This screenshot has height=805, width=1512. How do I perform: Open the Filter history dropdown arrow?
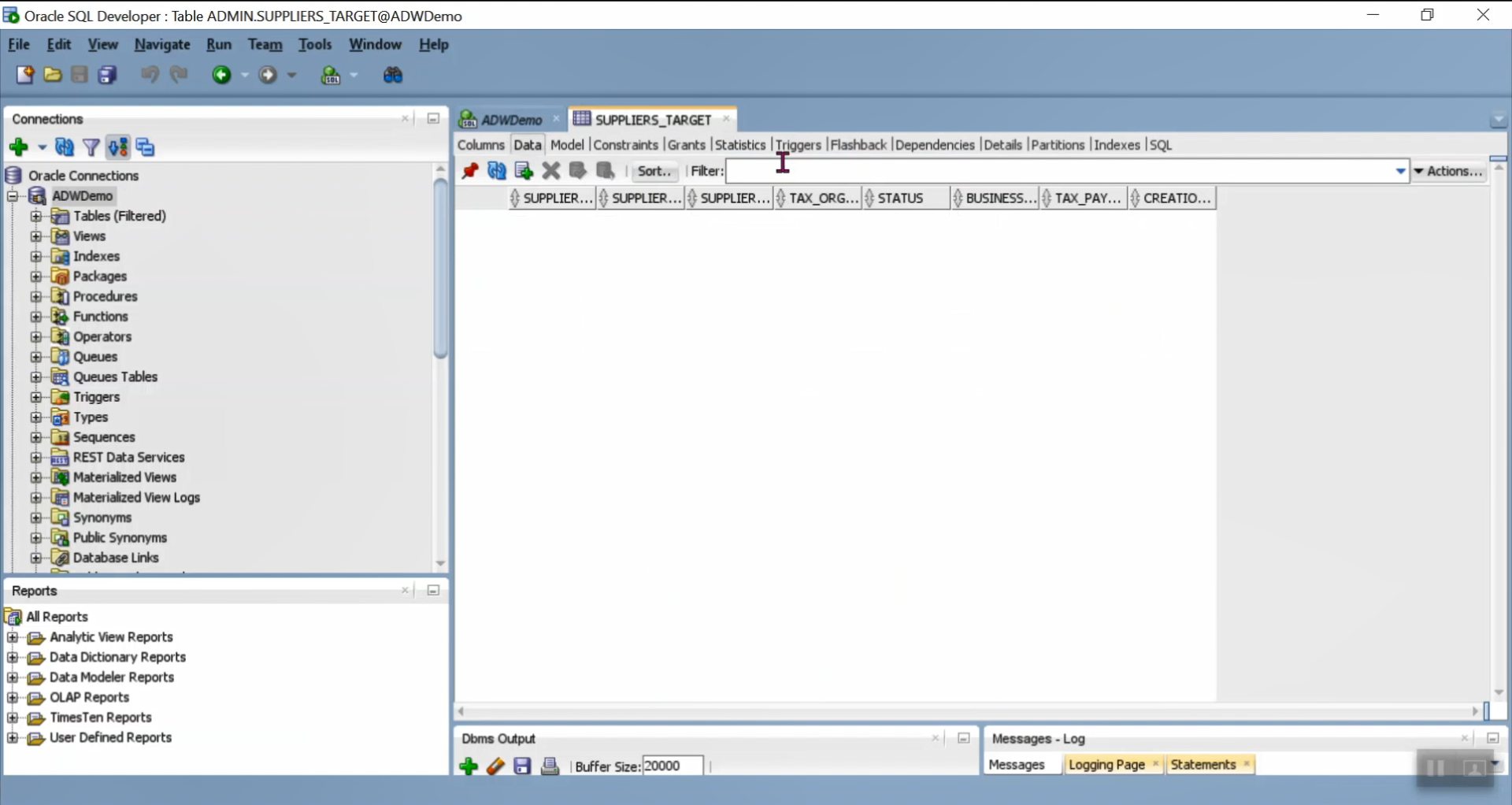click(1401, 171)
